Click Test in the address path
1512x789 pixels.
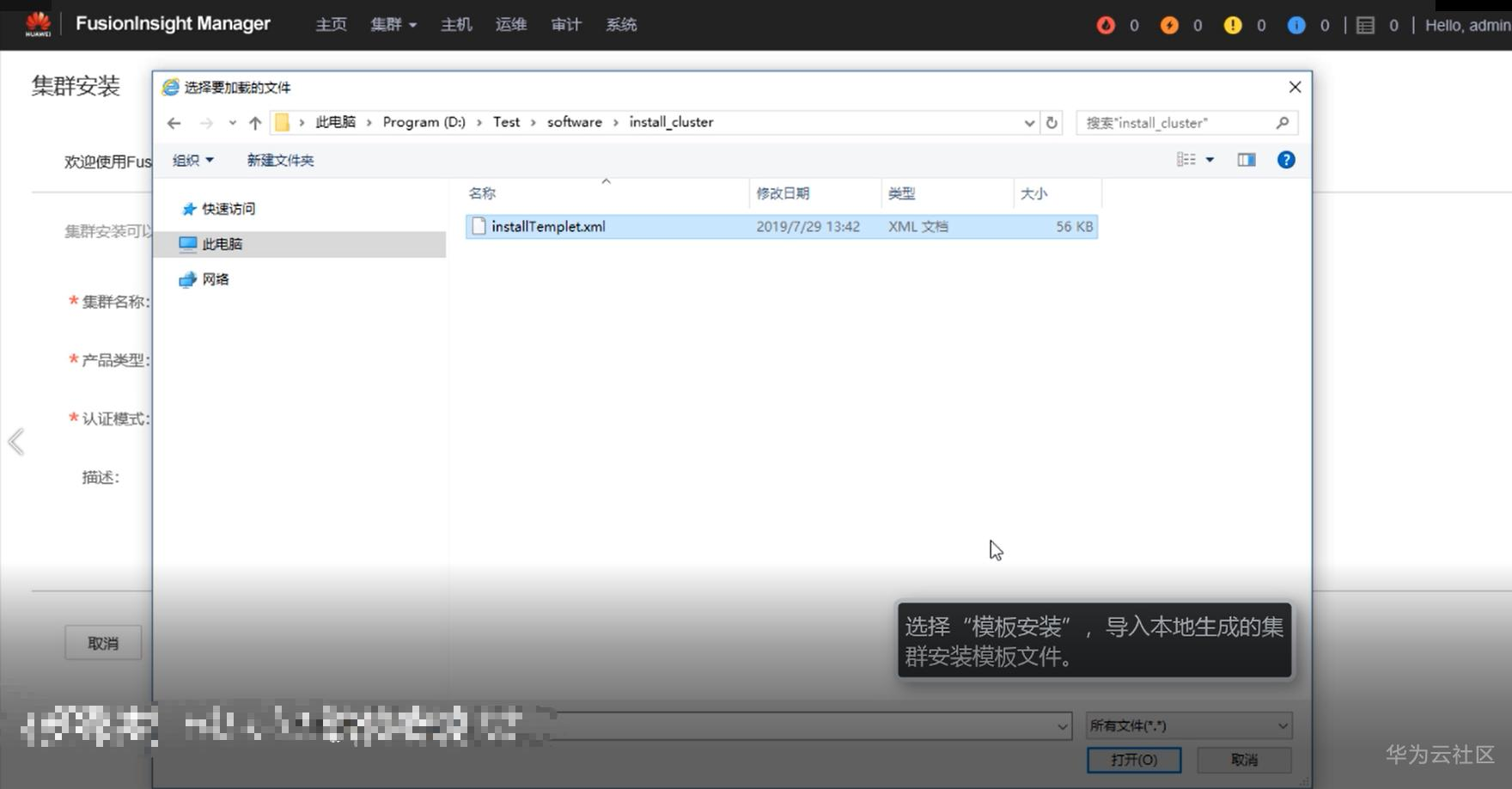point(506,122)
